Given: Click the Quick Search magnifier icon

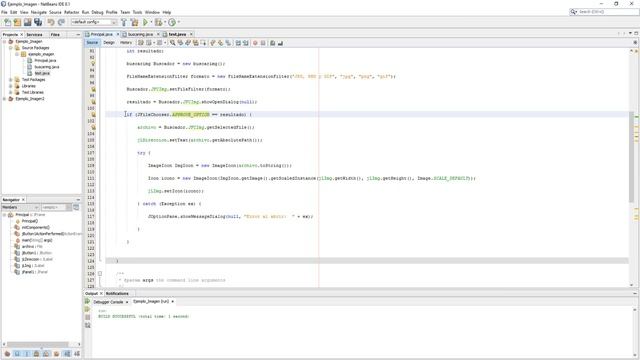Looking at the screenshot, I should pos(573,12).
